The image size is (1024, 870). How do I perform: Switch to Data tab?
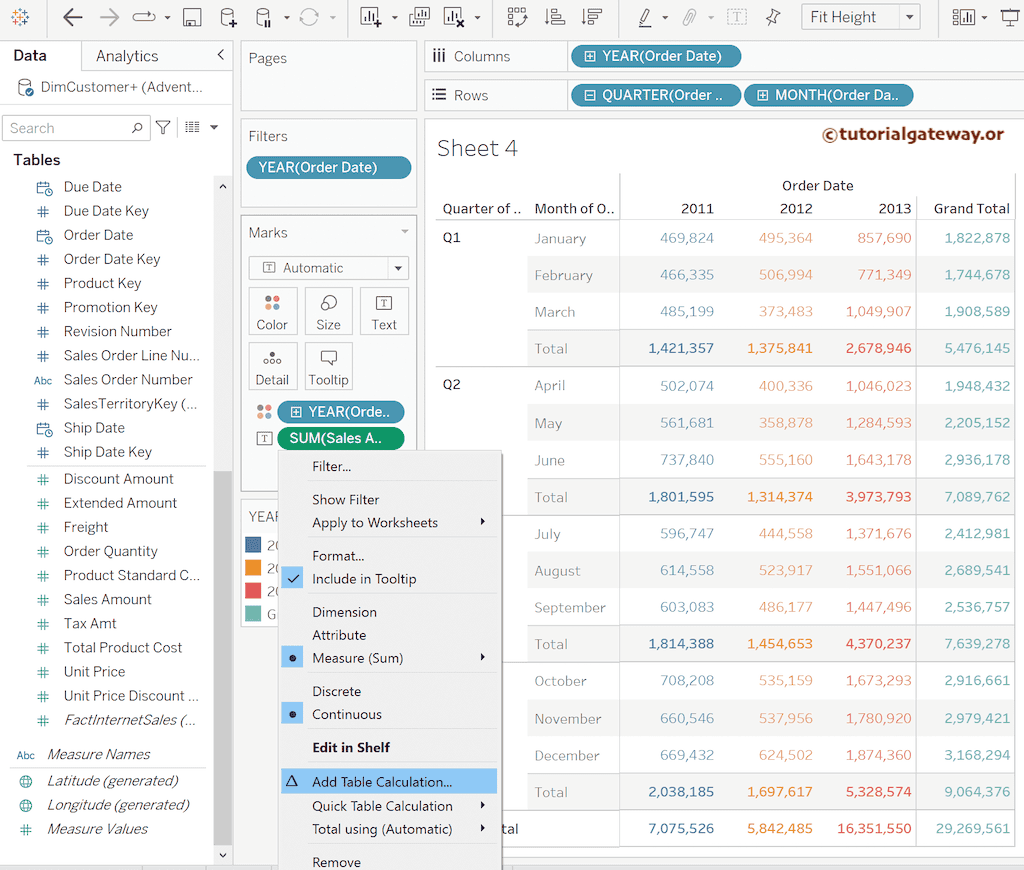coord(30,56)
